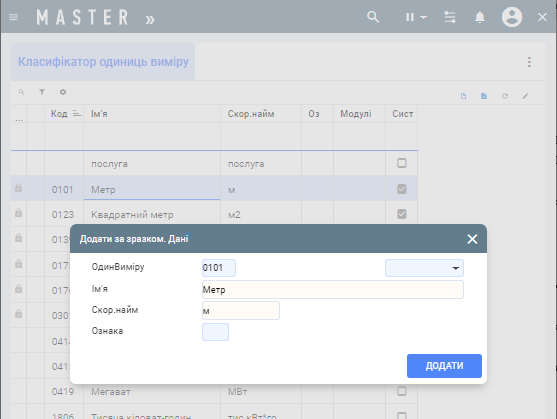Viewport: 557px width, 419px height.
Task: Open the three-dot vertical options menu
Action: point(529,62)
